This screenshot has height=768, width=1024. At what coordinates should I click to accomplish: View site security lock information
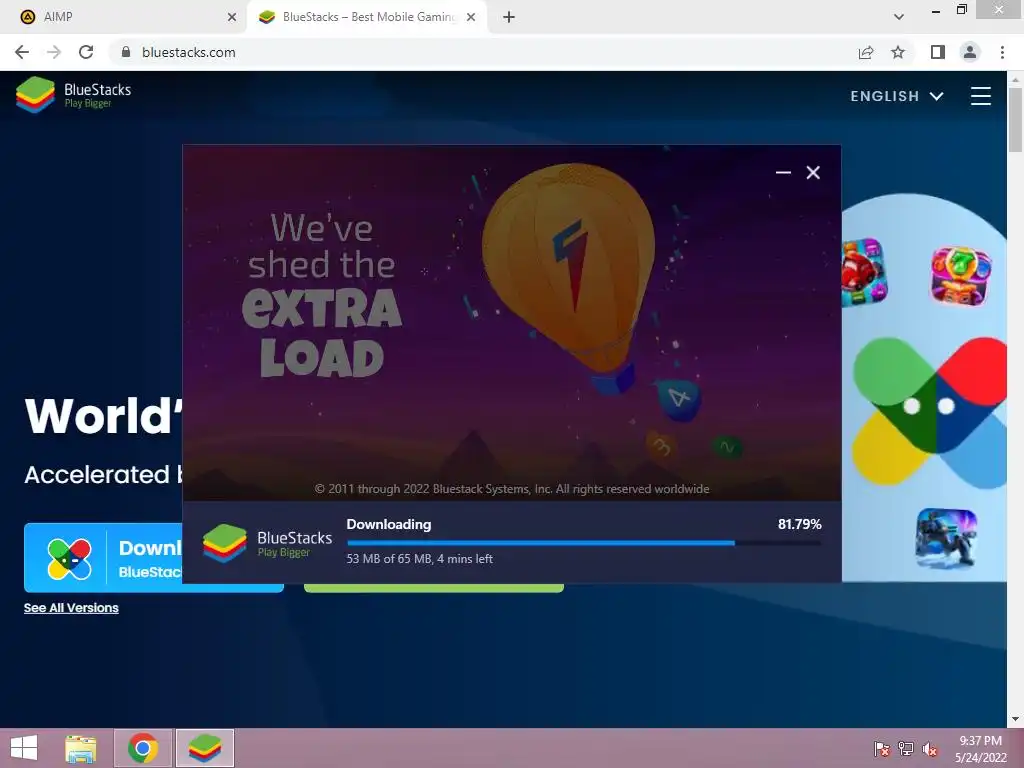126,52
